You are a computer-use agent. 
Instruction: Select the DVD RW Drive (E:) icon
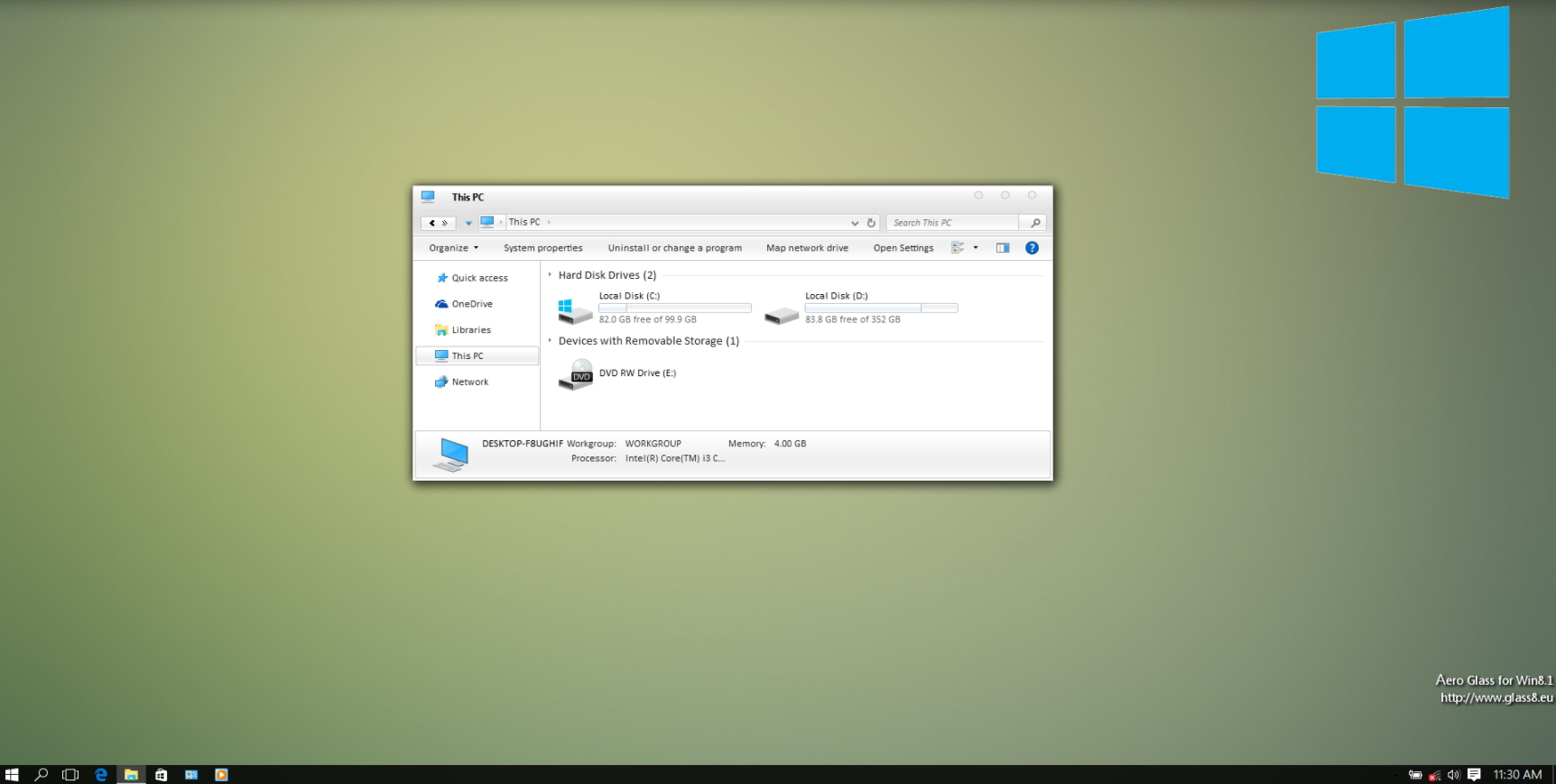pos(576,374)
